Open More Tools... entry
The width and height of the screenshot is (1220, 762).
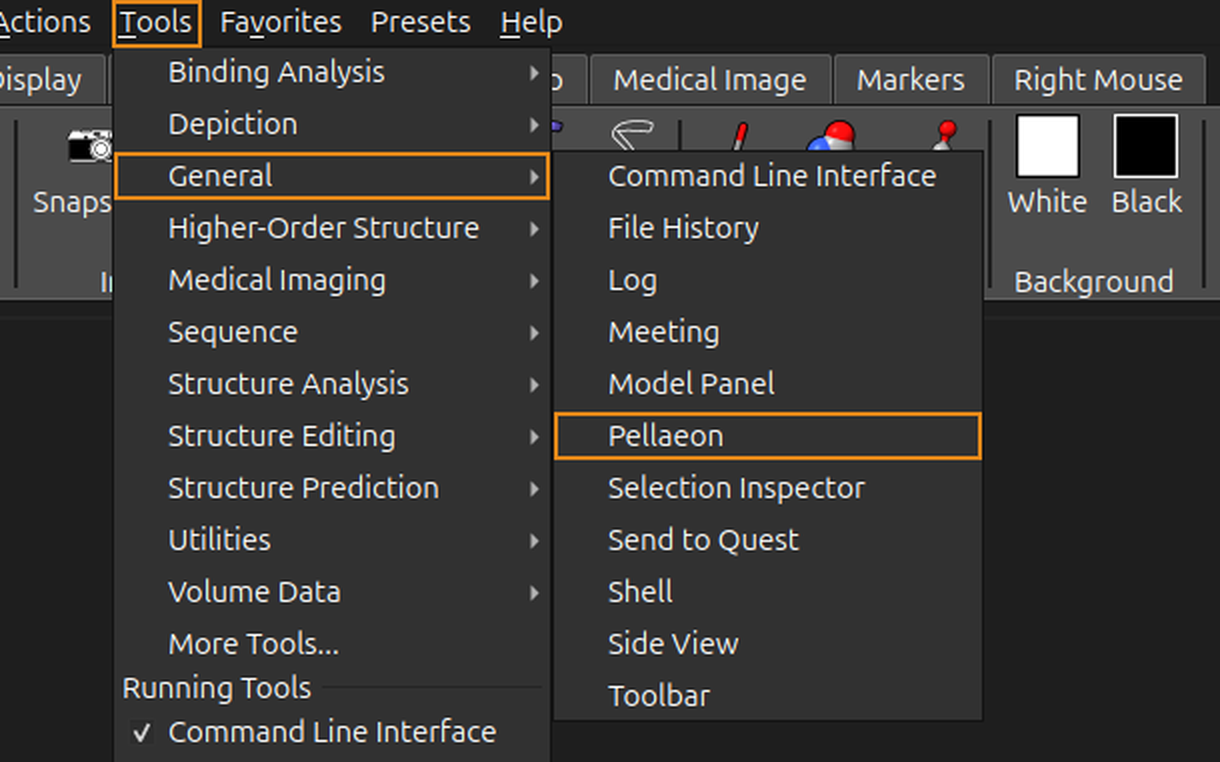(x=332, y=644)
